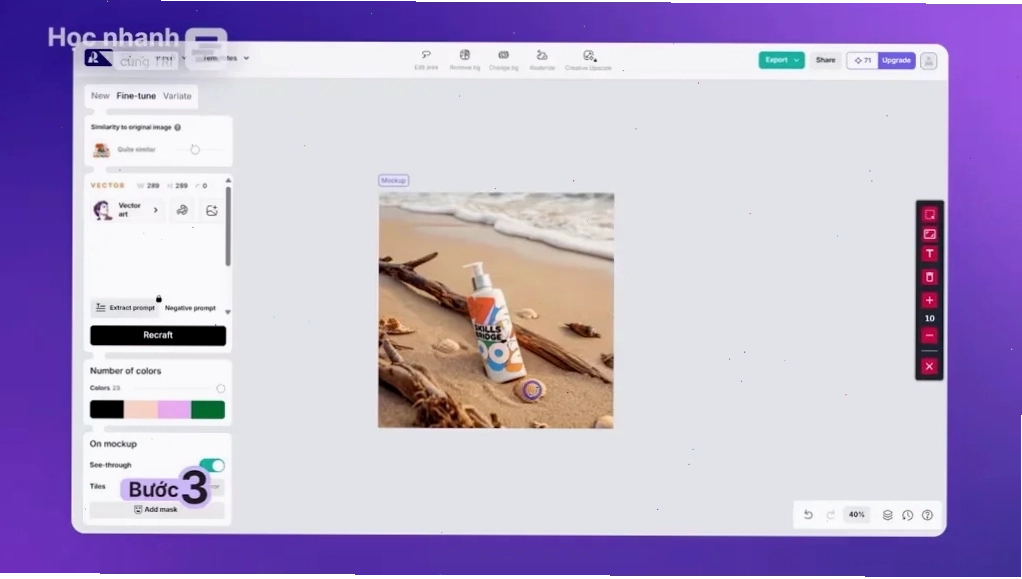Open the 40% zoom level menu
Screen dimensions: 1022x579
click(x=856, y=515)
